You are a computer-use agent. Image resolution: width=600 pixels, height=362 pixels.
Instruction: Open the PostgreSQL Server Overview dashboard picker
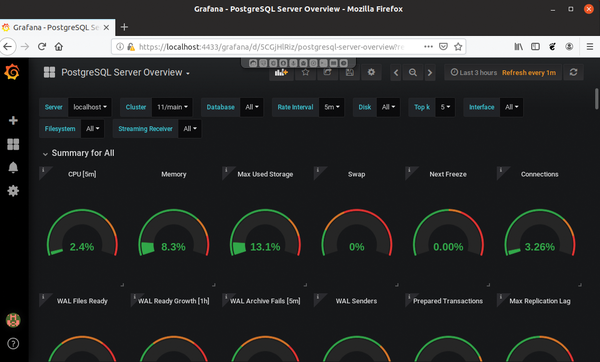[126, 72]
